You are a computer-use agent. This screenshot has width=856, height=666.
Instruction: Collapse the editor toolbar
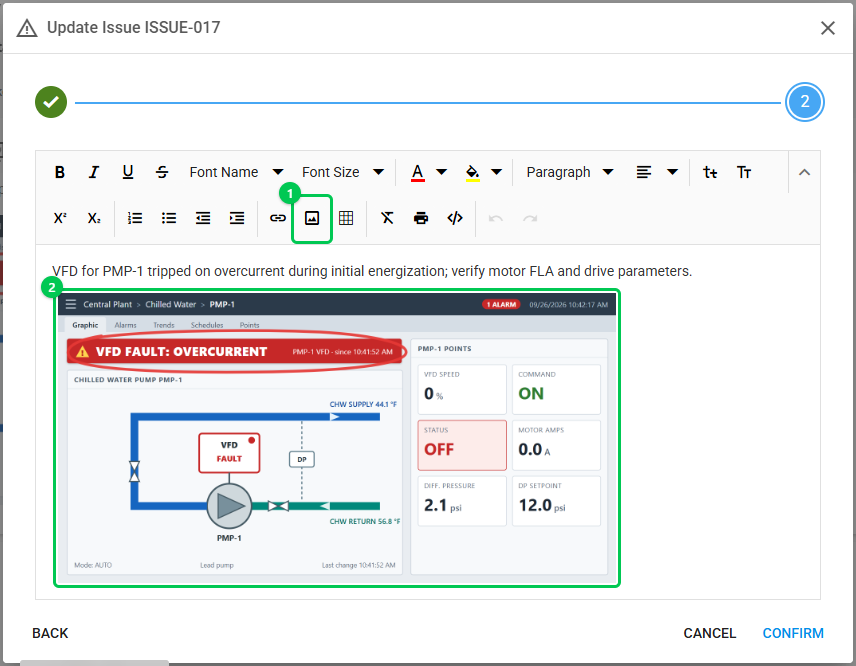click(x=804, y=173)
